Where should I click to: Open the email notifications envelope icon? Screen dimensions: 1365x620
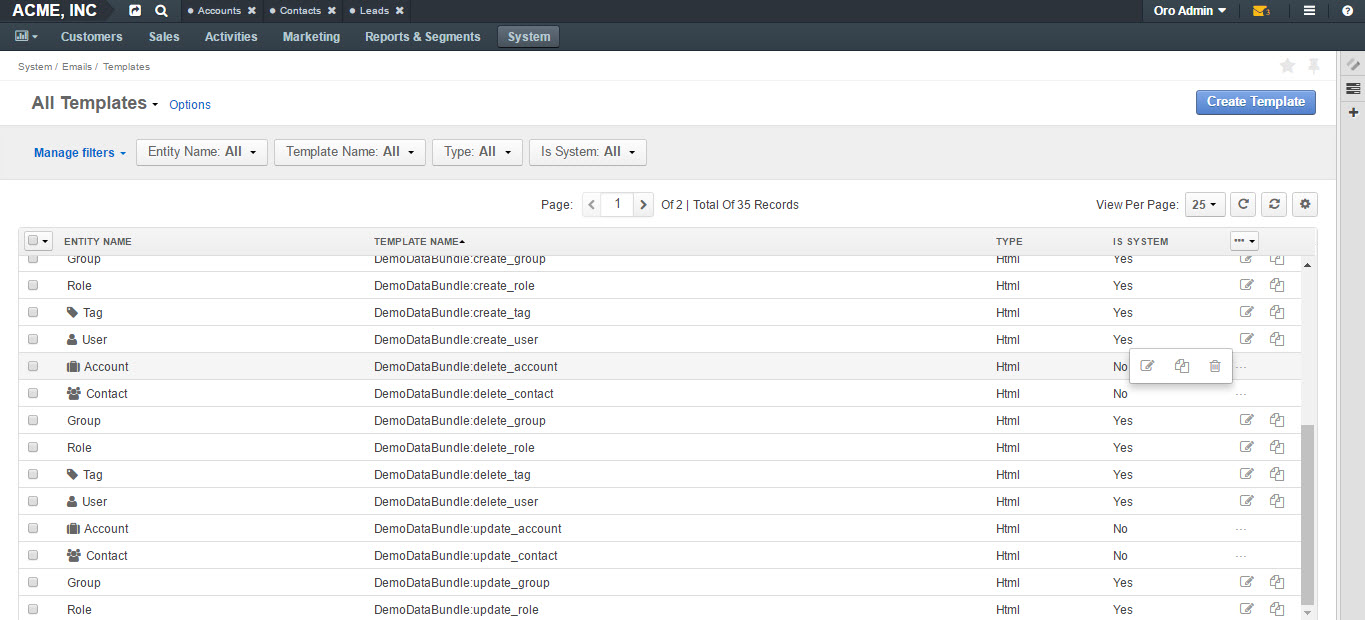click(x=1260, y=11)
